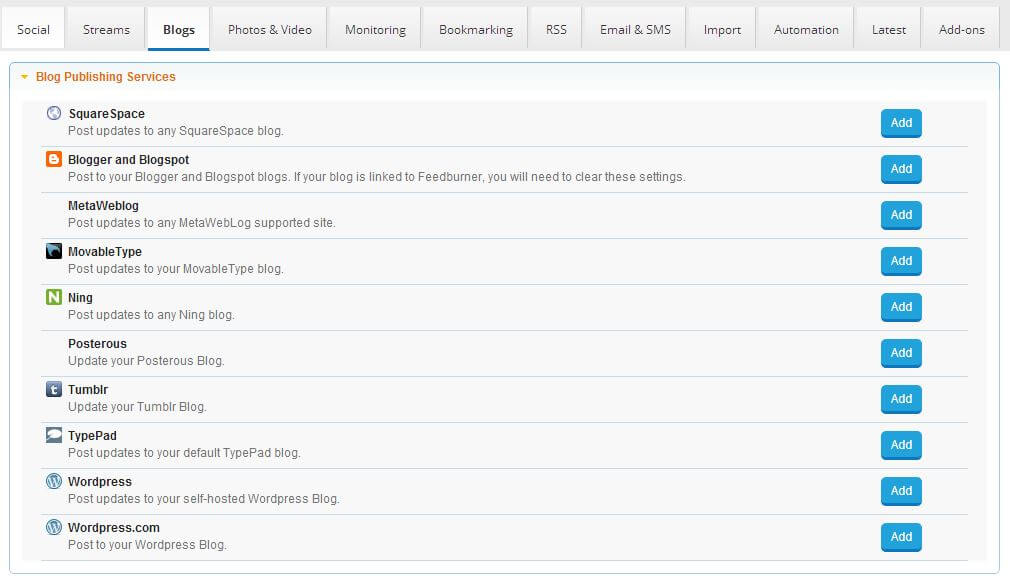The width and height of the screenshot is (1010, 581).
Task: Click the 'MetaWeblog' service name
Action: 103,205
